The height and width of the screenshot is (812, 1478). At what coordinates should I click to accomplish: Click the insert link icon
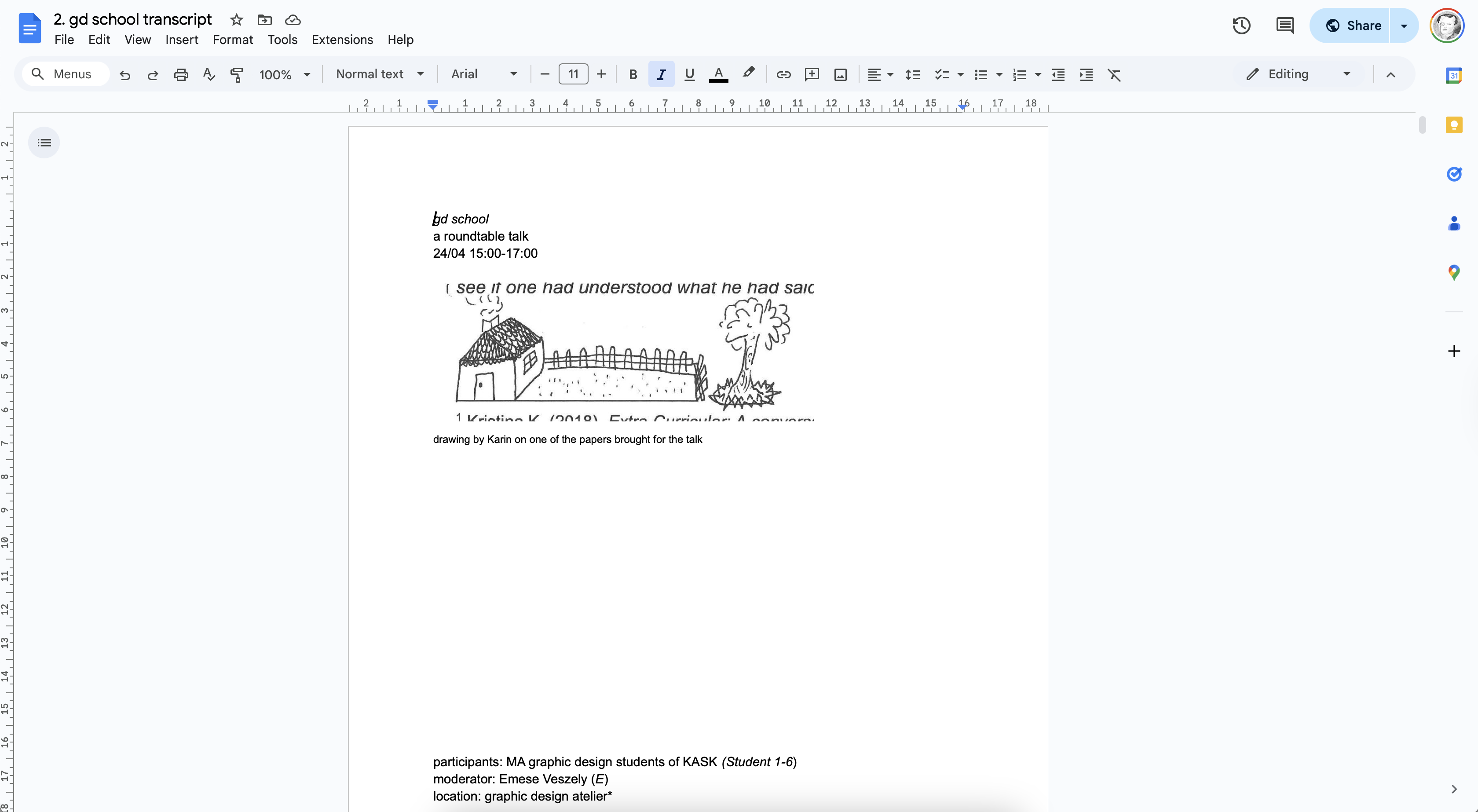click(x=783, y=75)
